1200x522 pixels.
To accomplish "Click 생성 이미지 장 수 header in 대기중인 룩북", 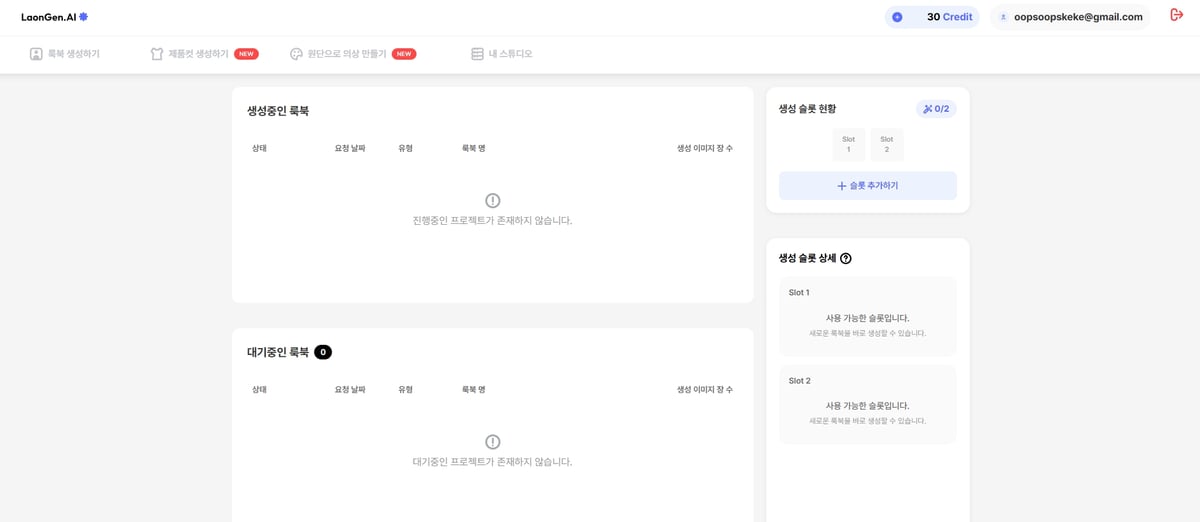I will (x=705, y=389).
